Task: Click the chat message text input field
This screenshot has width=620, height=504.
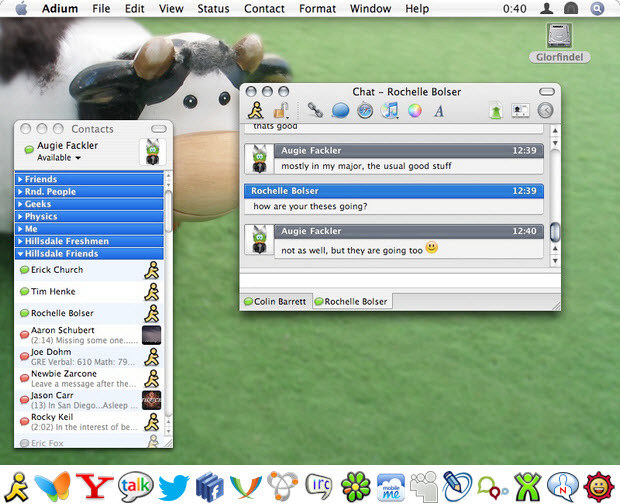Action: tap(400, 282)
